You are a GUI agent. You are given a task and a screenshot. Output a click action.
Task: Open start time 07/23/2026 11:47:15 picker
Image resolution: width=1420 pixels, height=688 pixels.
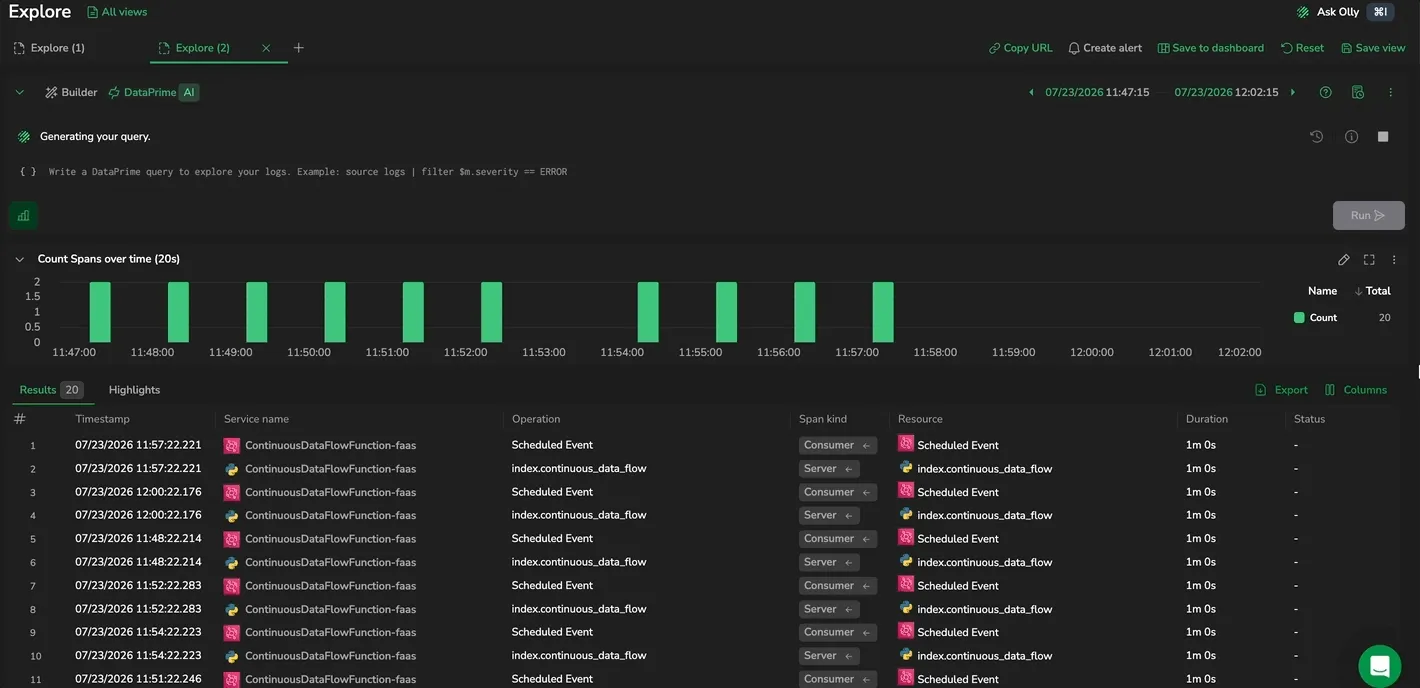(1097, 92)
